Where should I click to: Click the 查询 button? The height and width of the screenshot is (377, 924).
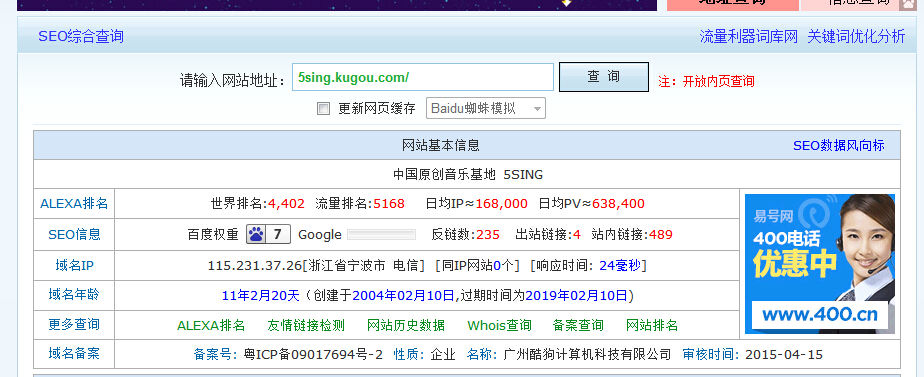[x=603, y=77]
